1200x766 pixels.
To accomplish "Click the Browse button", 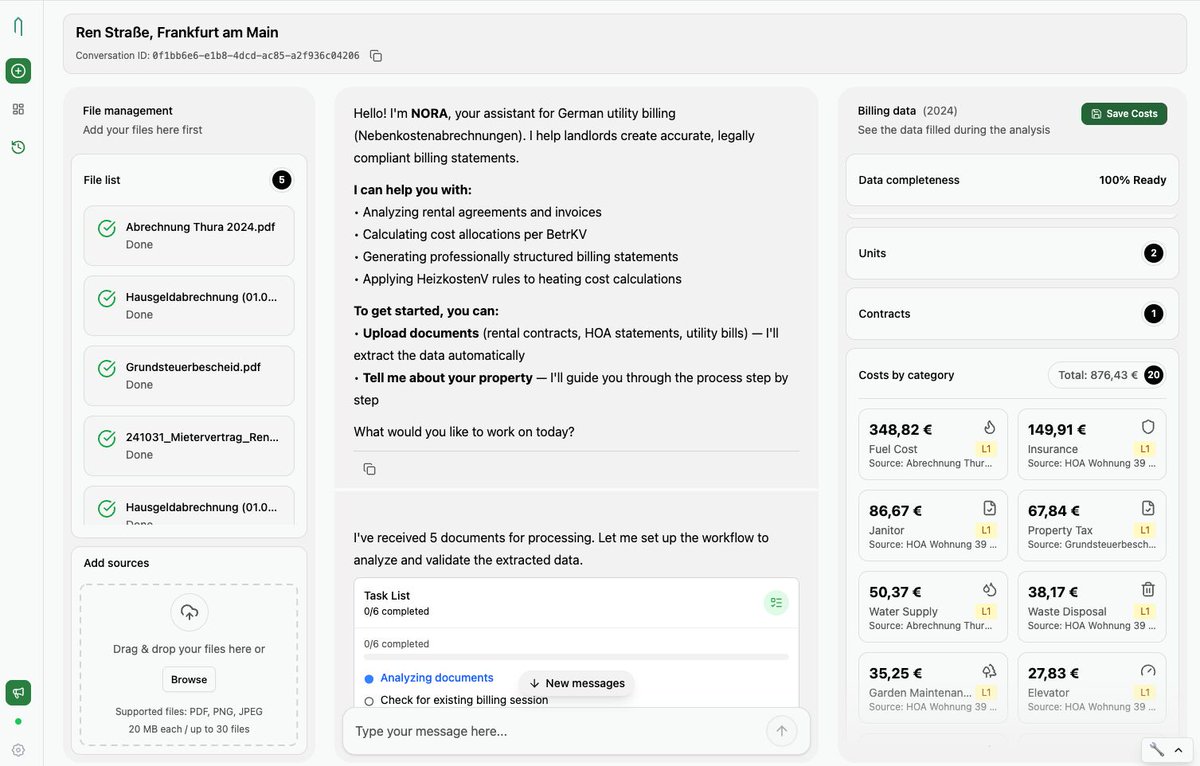I will pyautogui.click(x=189, y=679).
